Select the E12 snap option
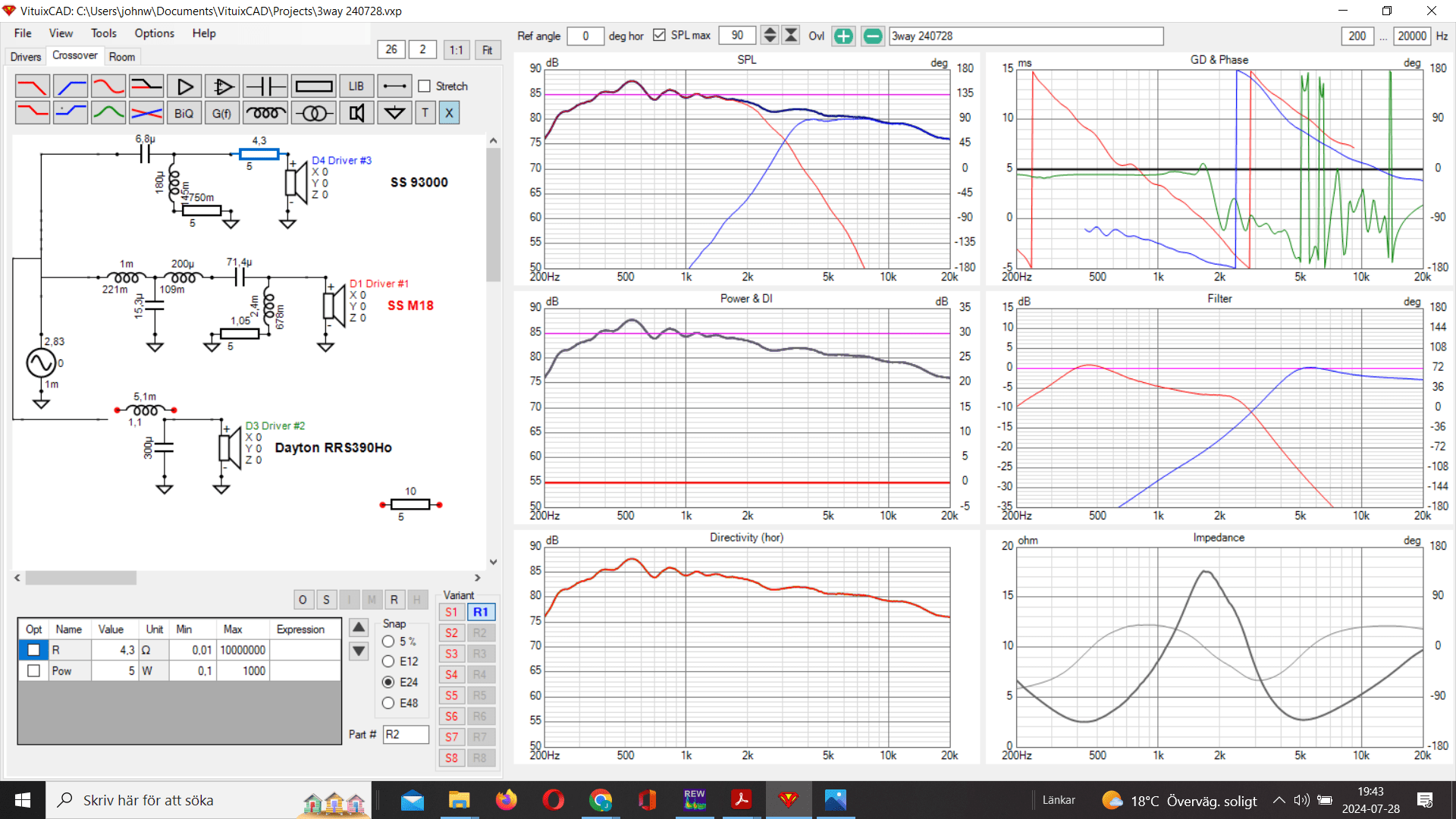1456x819 pixels. click(388, 661)
